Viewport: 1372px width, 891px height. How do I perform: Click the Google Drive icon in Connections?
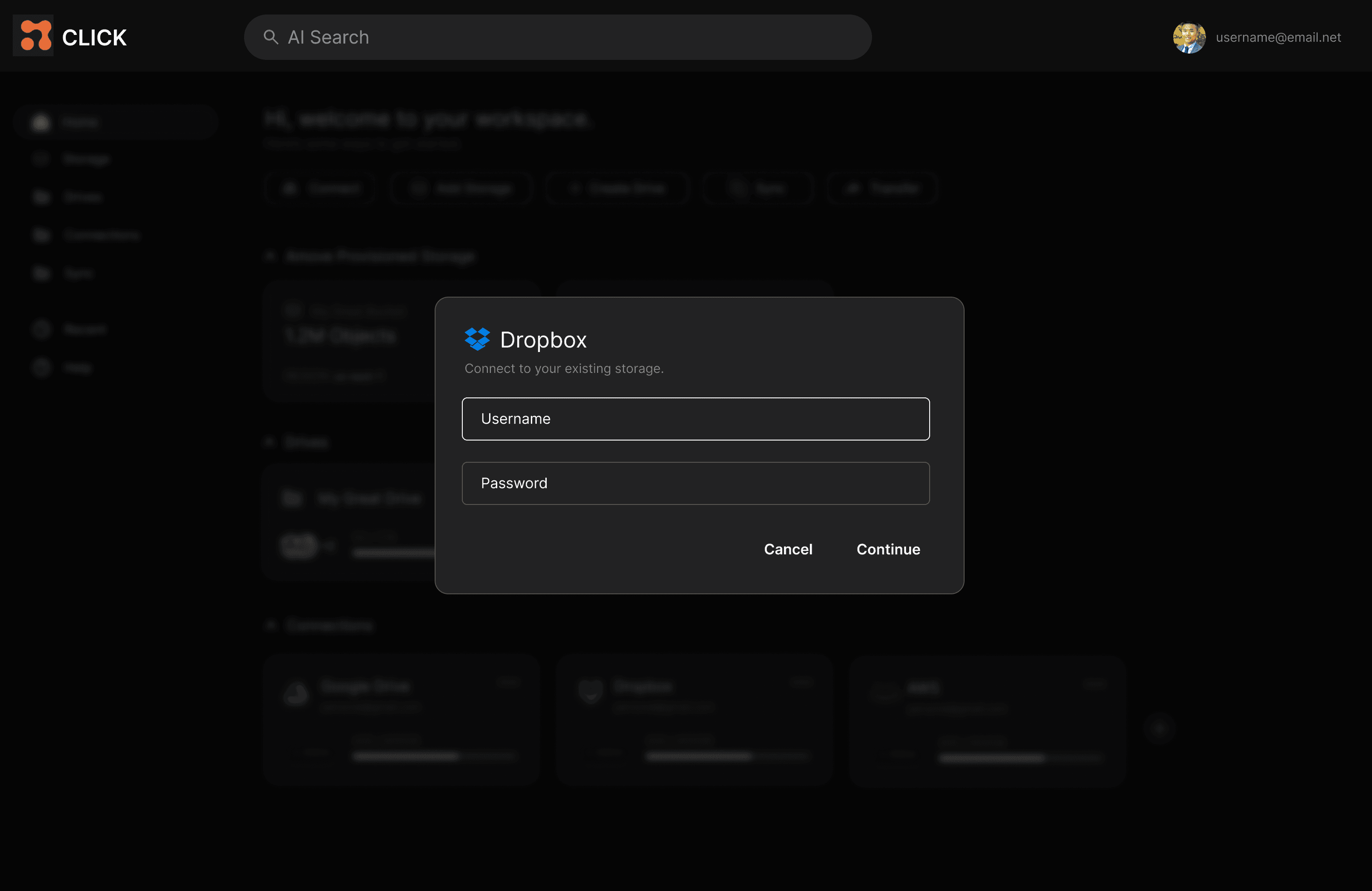point(296,694)
